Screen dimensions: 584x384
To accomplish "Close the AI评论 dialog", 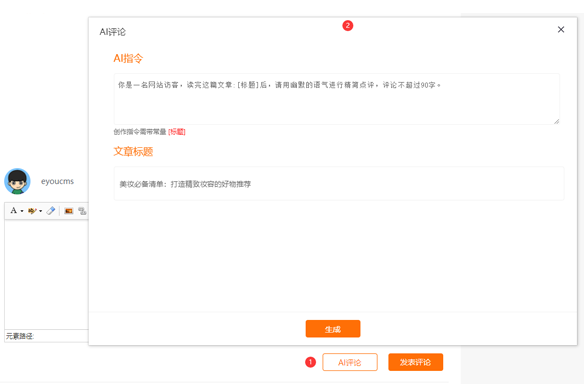I will pyautogui.click(x=561, y=29).
